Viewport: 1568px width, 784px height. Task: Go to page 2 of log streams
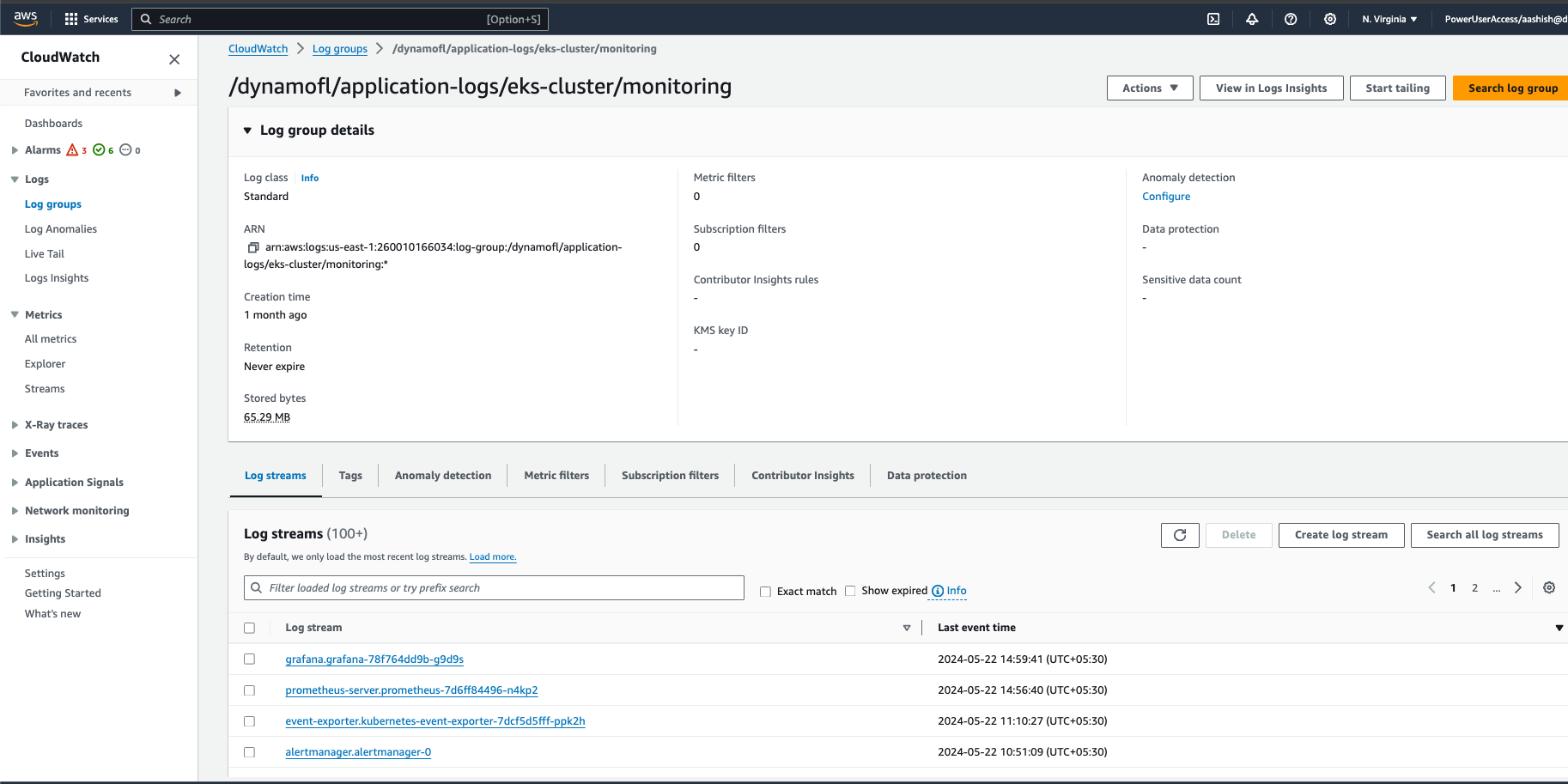tap(1474, 588)
